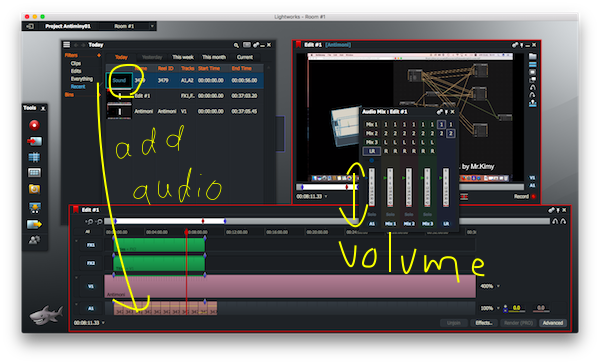Click the Import clips tool with red arrow
The image size is (600, 364).
click(34, 141)
